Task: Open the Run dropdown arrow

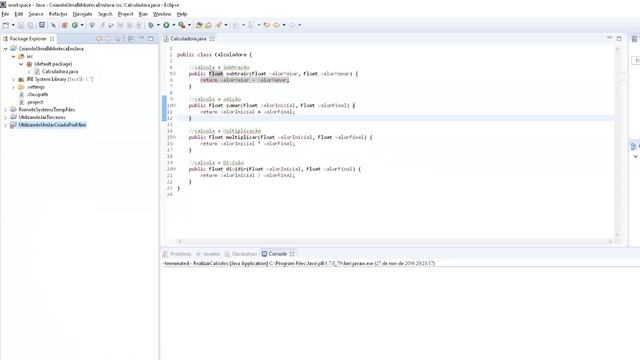Action: [173, 25]
